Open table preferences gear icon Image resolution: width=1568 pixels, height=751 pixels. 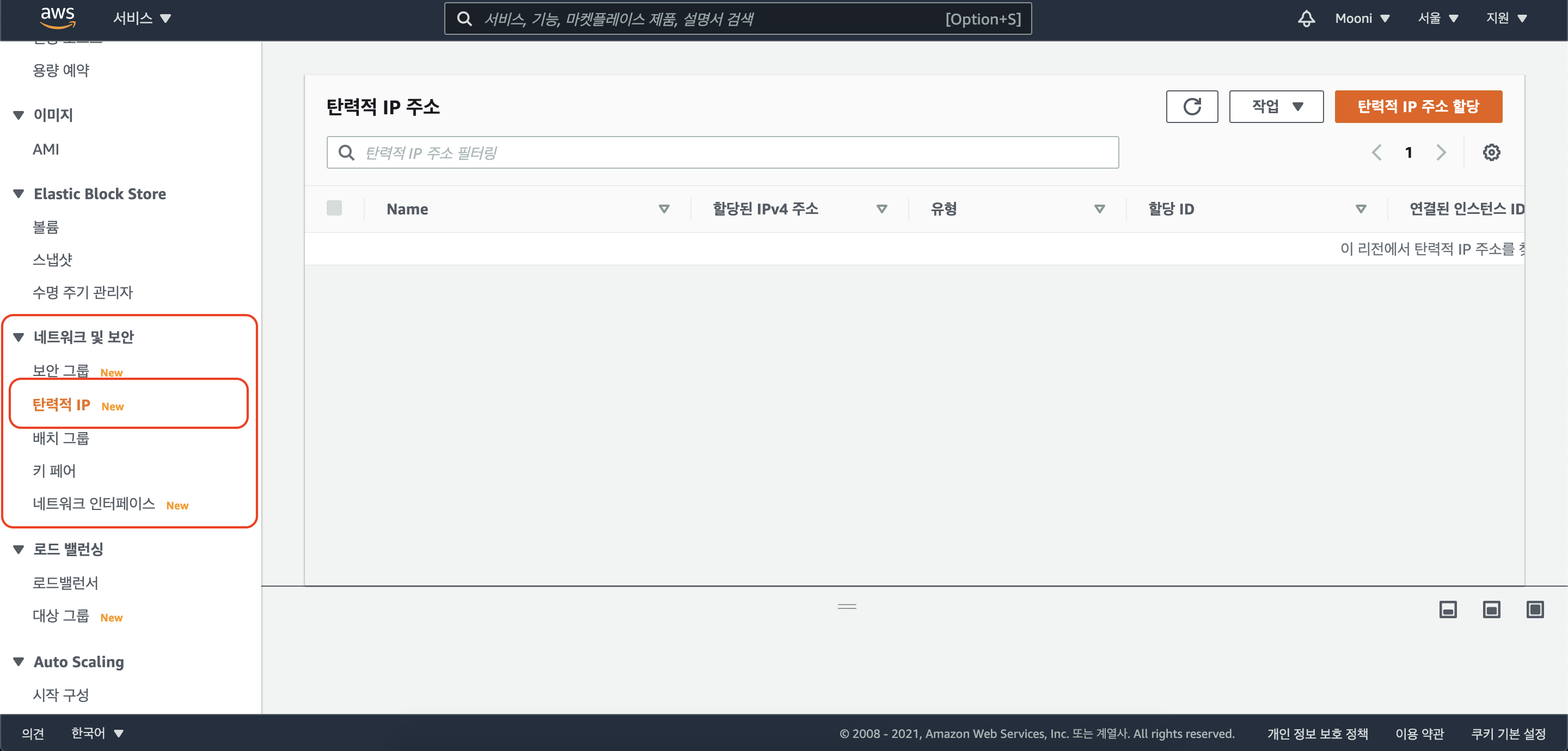tap(1491, 152)
